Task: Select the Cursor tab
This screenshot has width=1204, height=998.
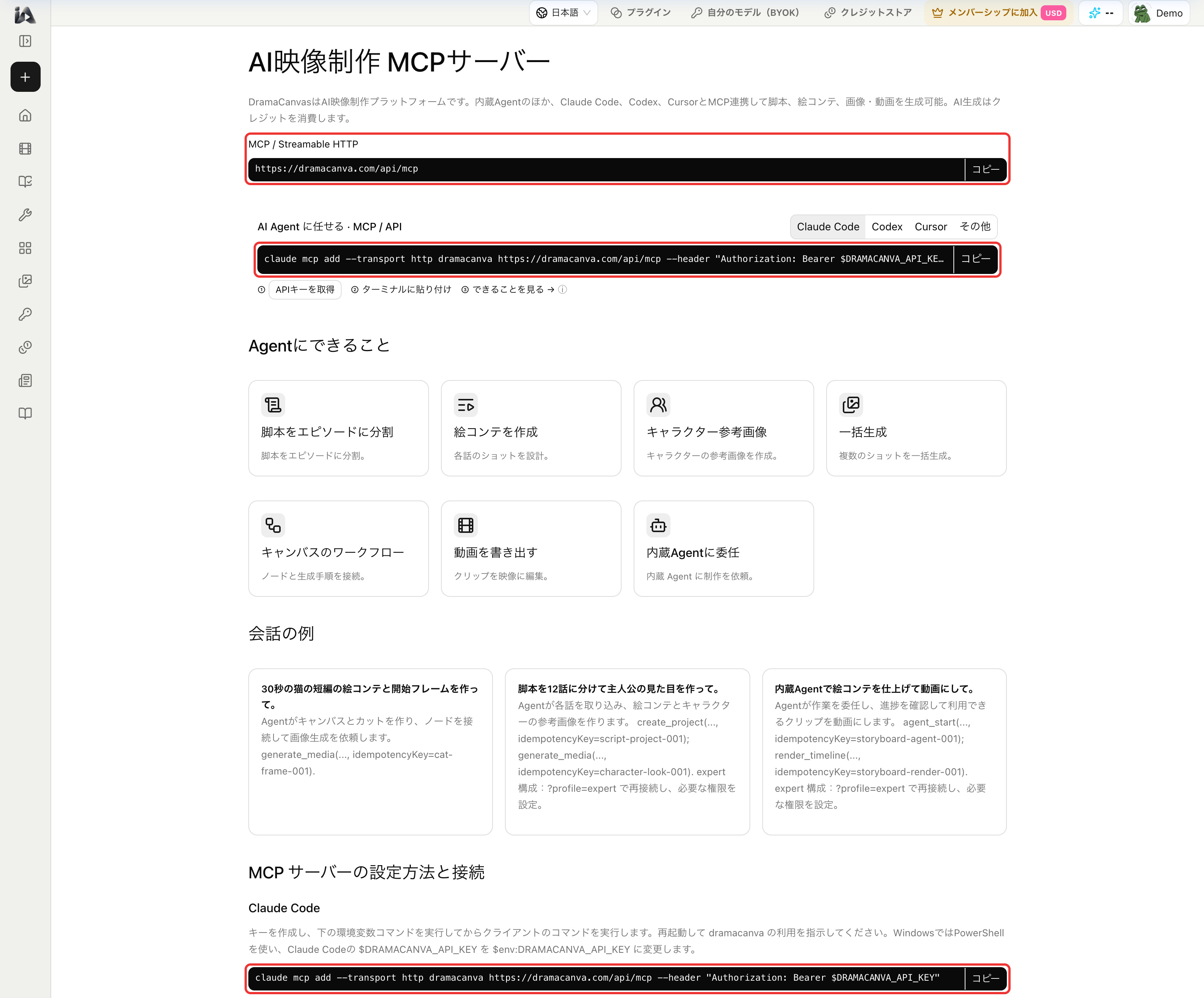Action: point(930,227)
